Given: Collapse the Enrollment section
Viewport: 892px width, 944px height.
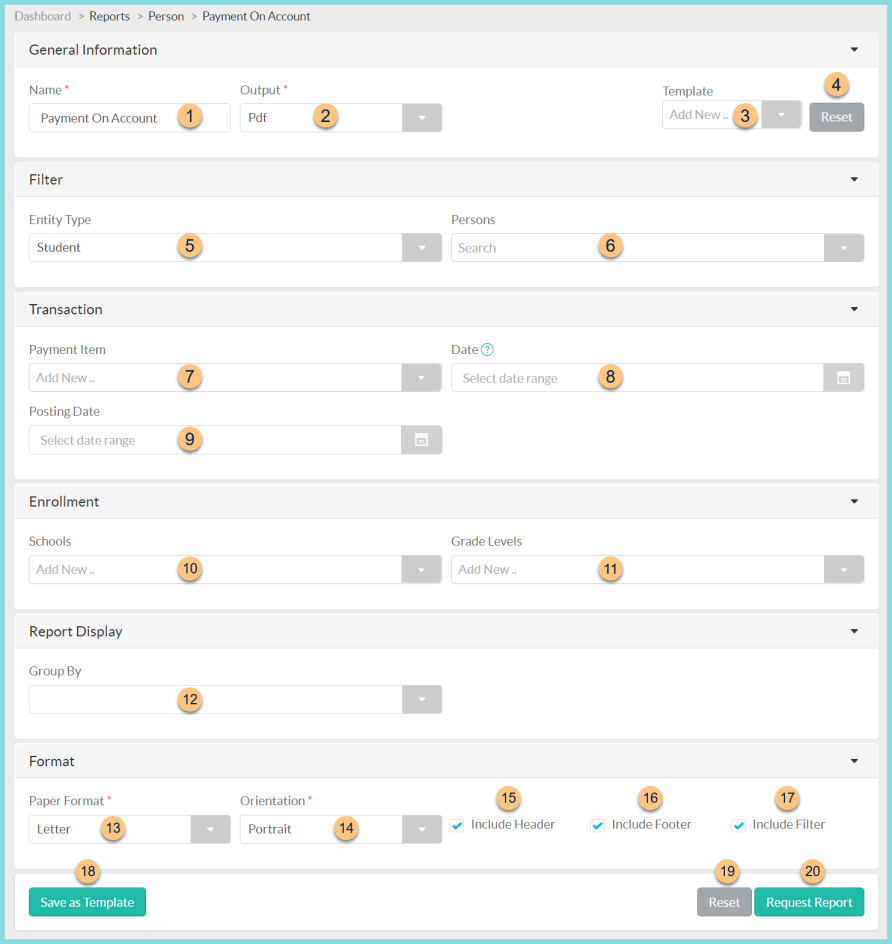Looking at the screenshot, I should [x=854, y=501].
